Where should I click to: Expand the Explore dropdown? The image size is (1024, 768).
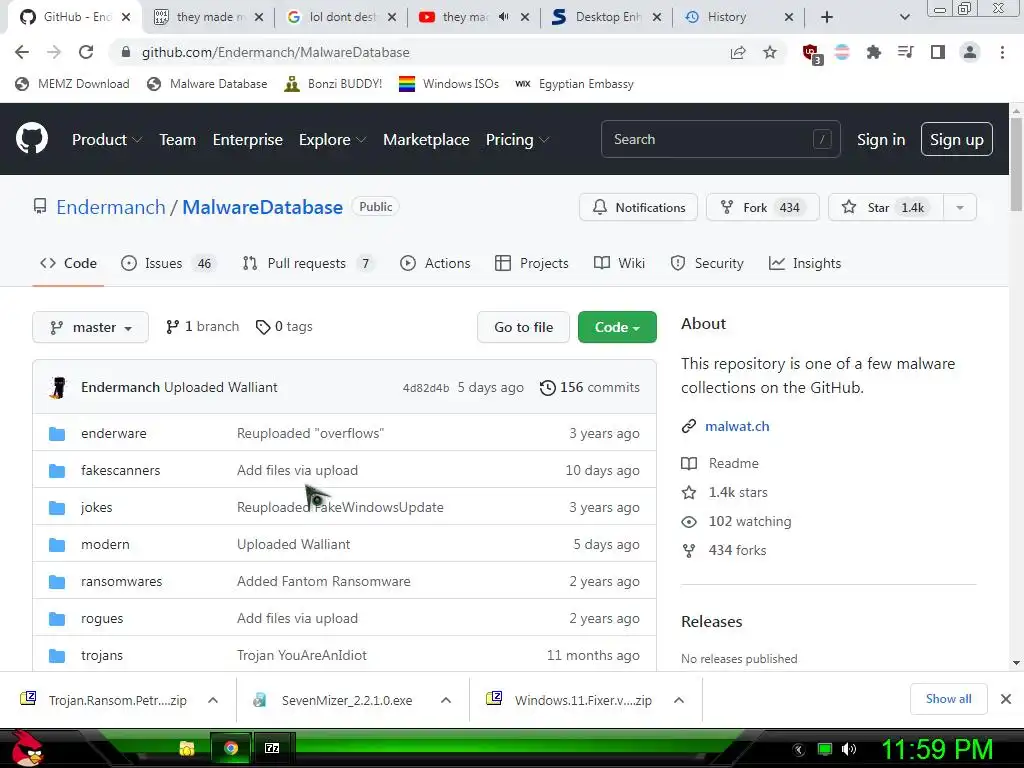332,139
